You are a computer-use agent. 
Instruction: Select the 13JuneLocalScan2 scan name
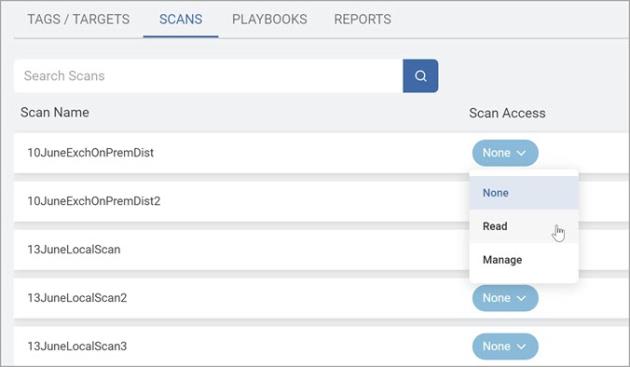coord(77,298)
